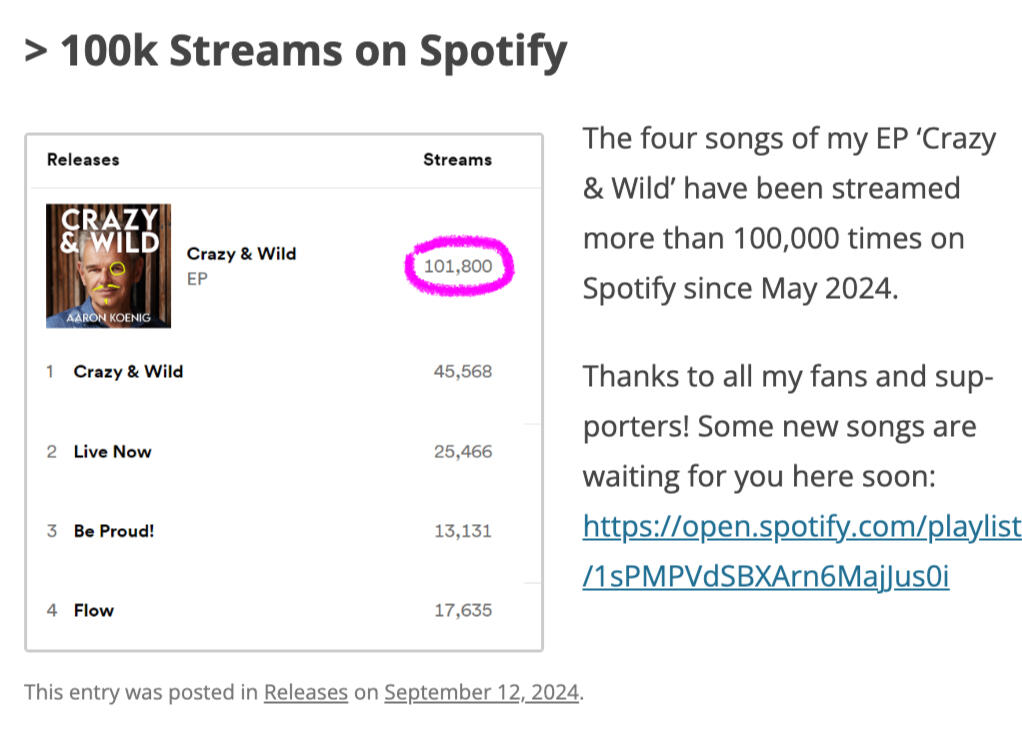
Task: Click the 17,635 stream count
Action: pyautogui.click(x=462, y=610)
